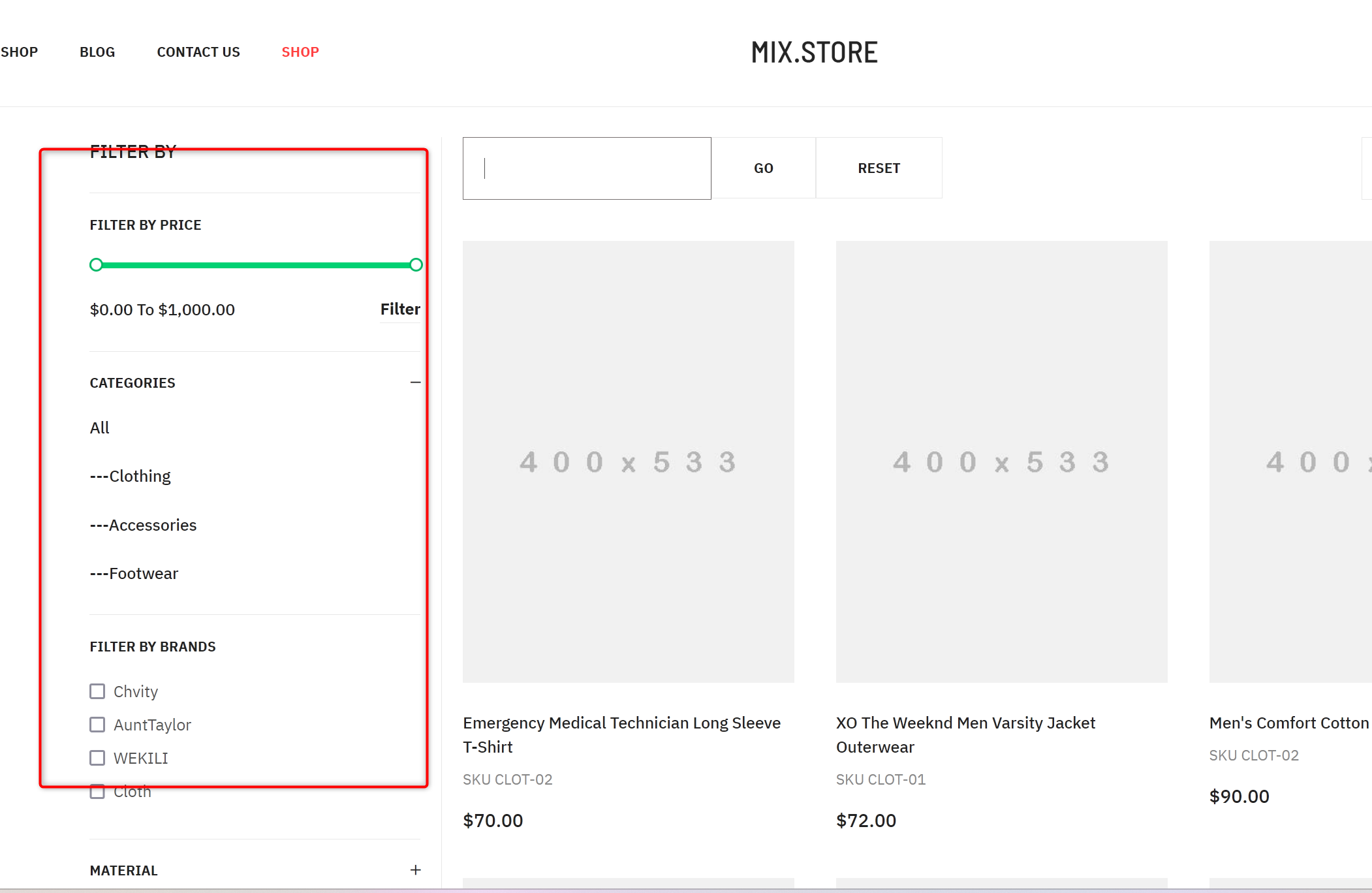This screenshot has width=1372, height=893.
Task: Open the BLOG menu item
Action: pos(97,52)
